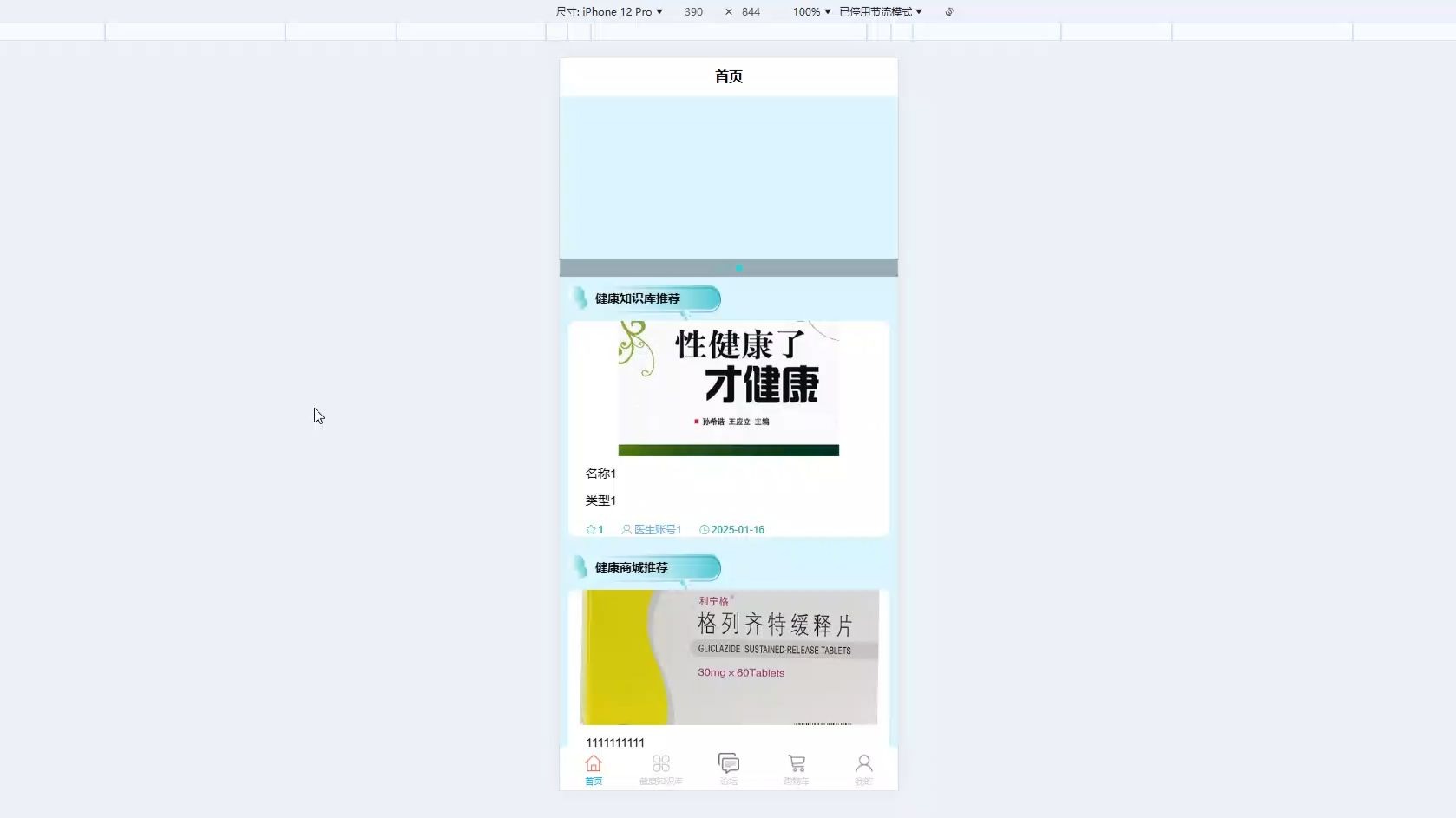Open the 论坛 forum tab icon

(x=729, y=763)
